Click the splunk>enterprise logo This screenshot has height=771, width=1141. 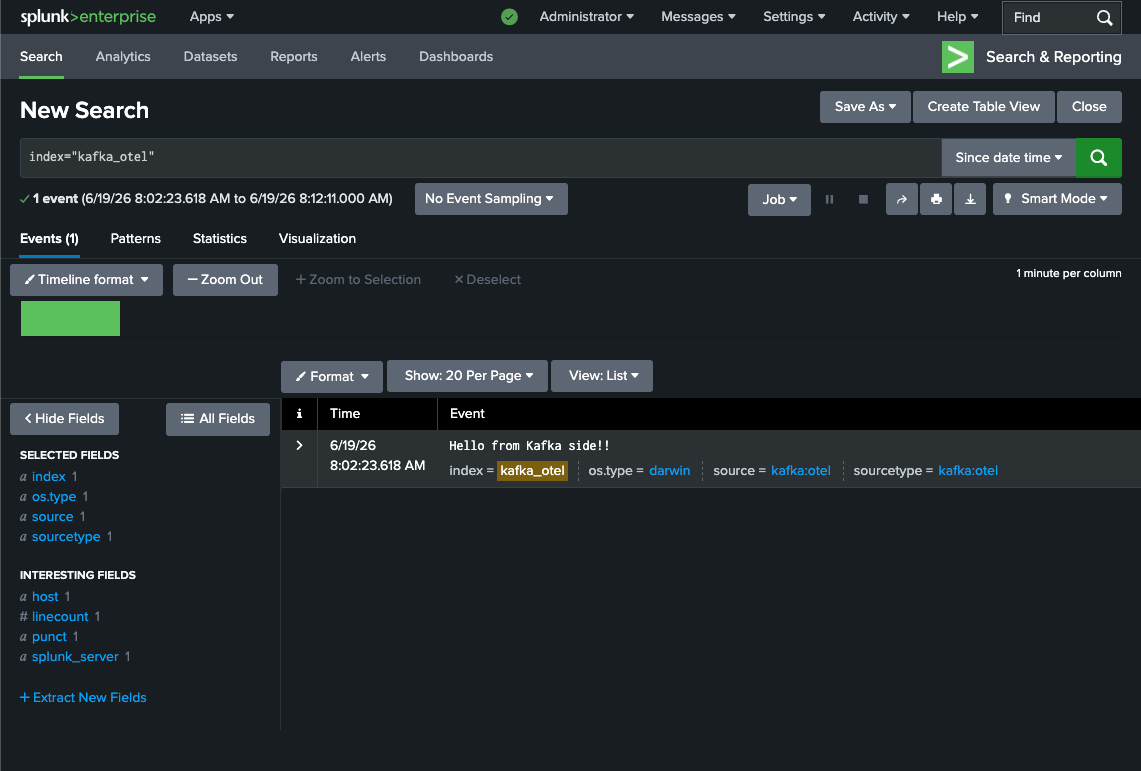pos(88,17)
